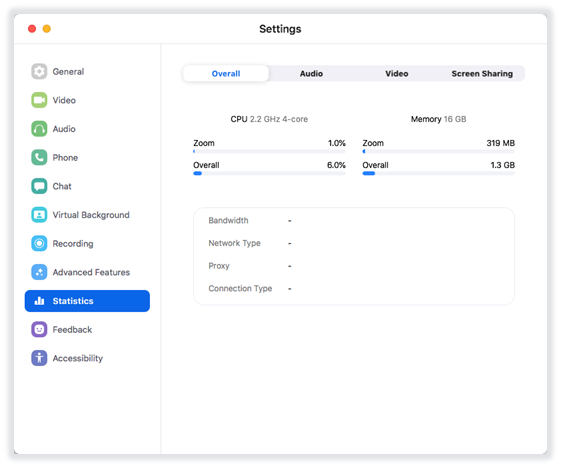Click the 'CPU 2.2 GHz 4-core' heading

[269, 119]
